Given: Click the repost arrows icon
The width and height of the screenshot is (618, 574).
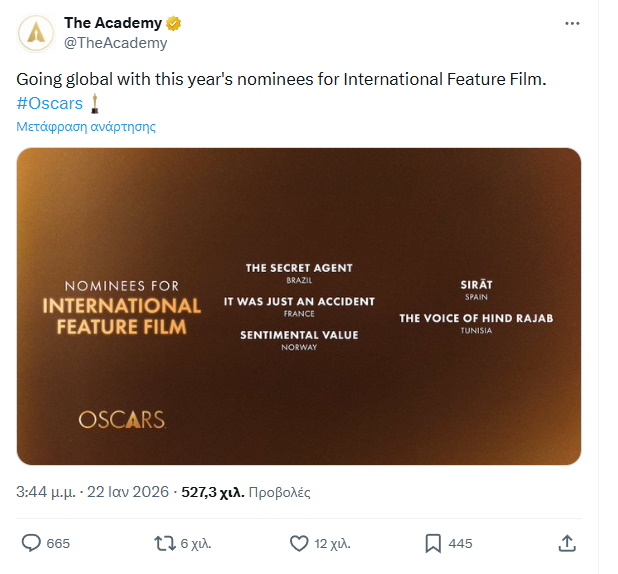Looking at the screenshot, I should coord(165,543).
